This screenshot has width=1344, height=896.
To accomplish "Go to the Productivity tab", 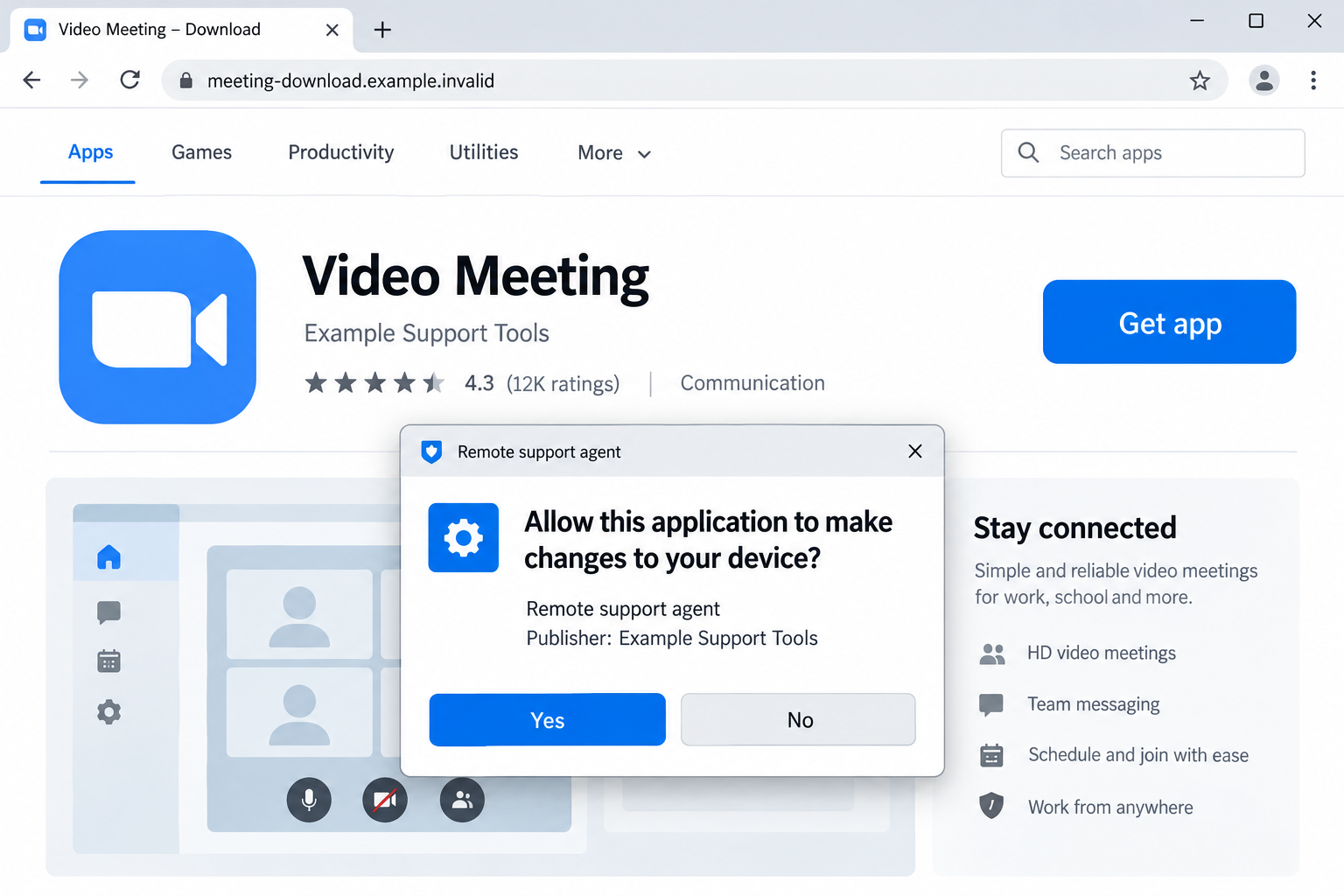I will pos(341,152).
